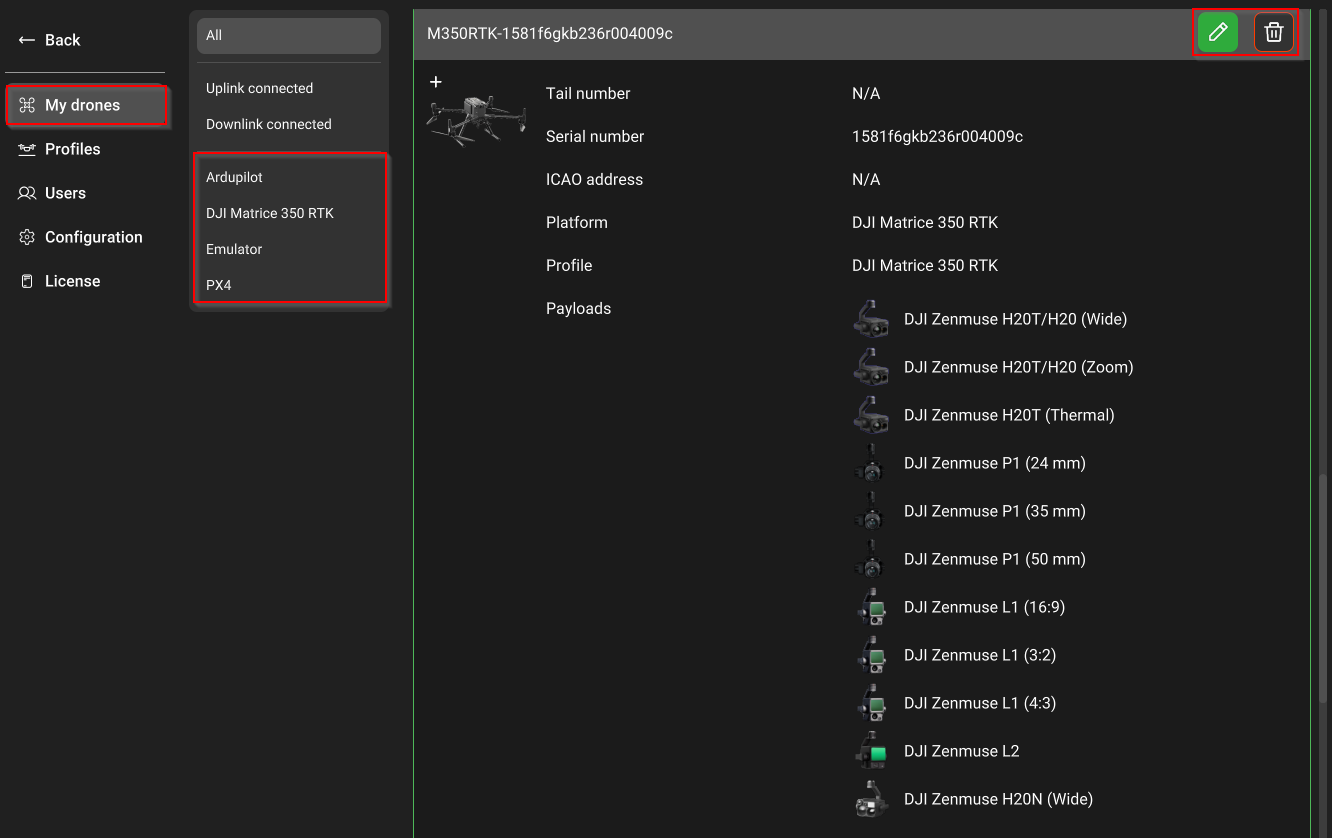Click the My drones sidebar icon
Image resolution: width=1332 pixels, height=838 pixels.
pos(27,105)
